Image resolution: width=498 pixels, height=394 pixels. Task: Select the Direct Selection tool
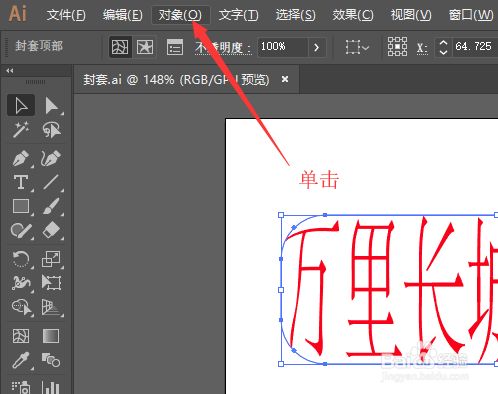(51, 105)
